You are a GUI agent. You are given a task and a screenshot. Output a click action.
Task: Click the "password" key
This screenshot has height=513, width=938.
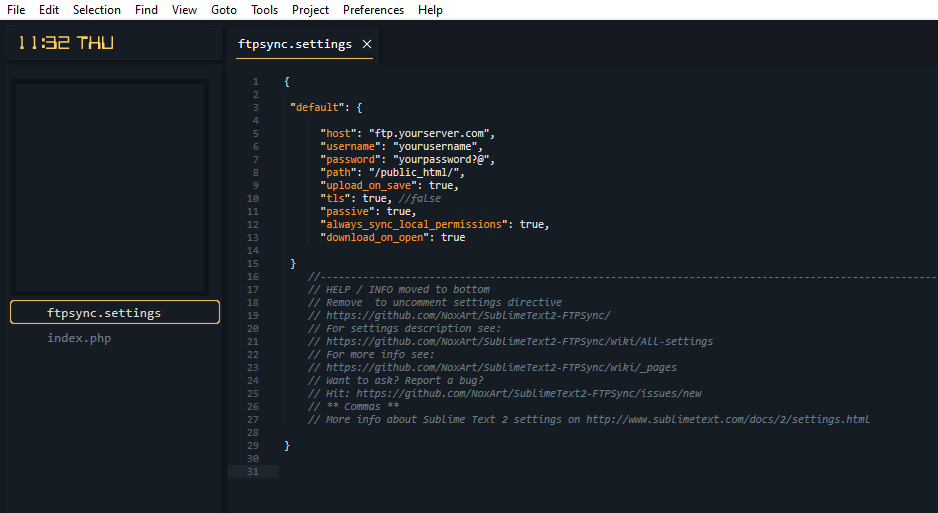click(x=351, y=160)
